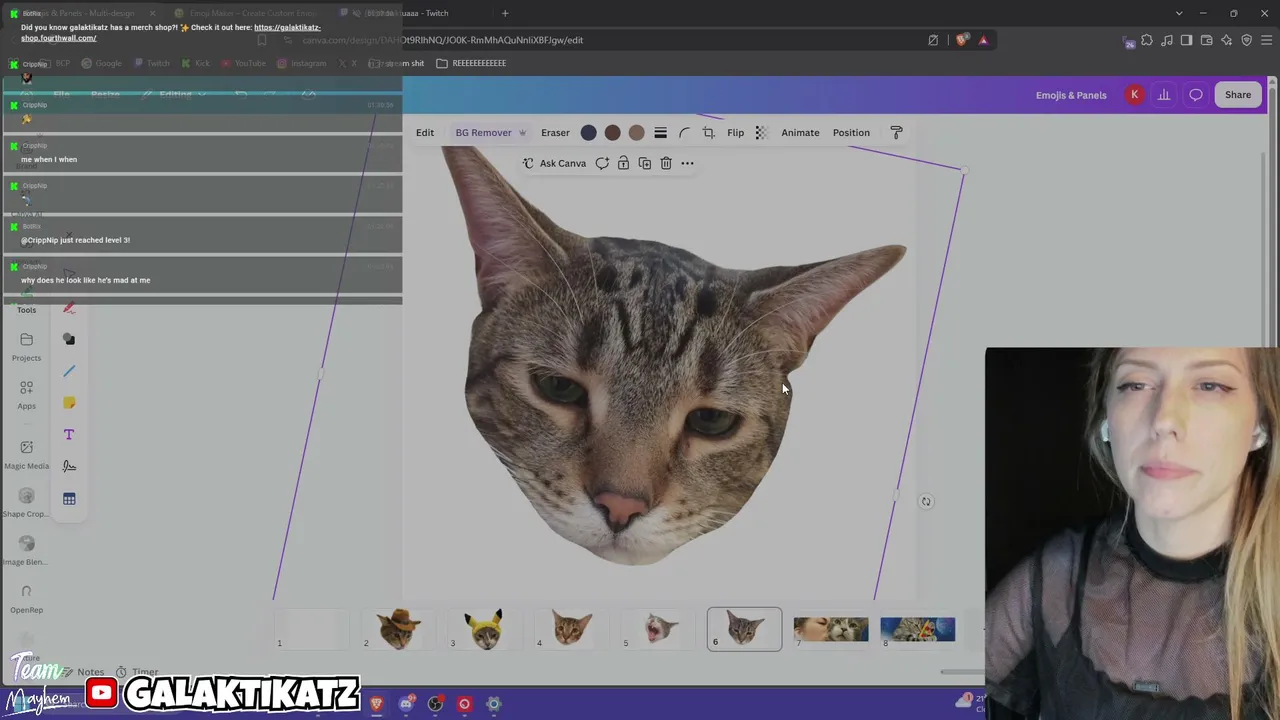Pick the dark navy color swatch

(x=588, y=133)
